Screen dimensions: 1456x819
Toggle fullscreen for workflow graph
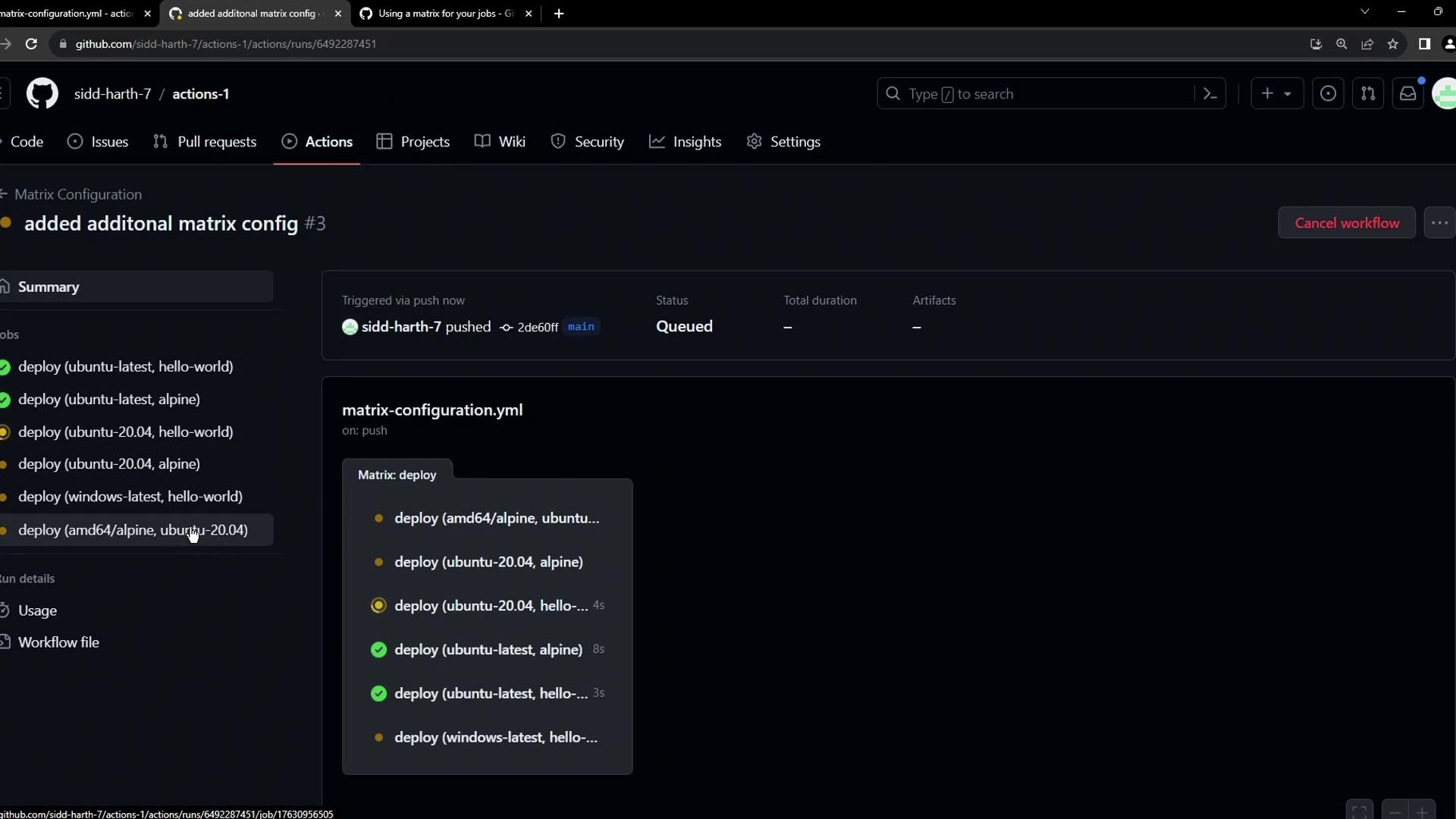tap(1359, 811)
